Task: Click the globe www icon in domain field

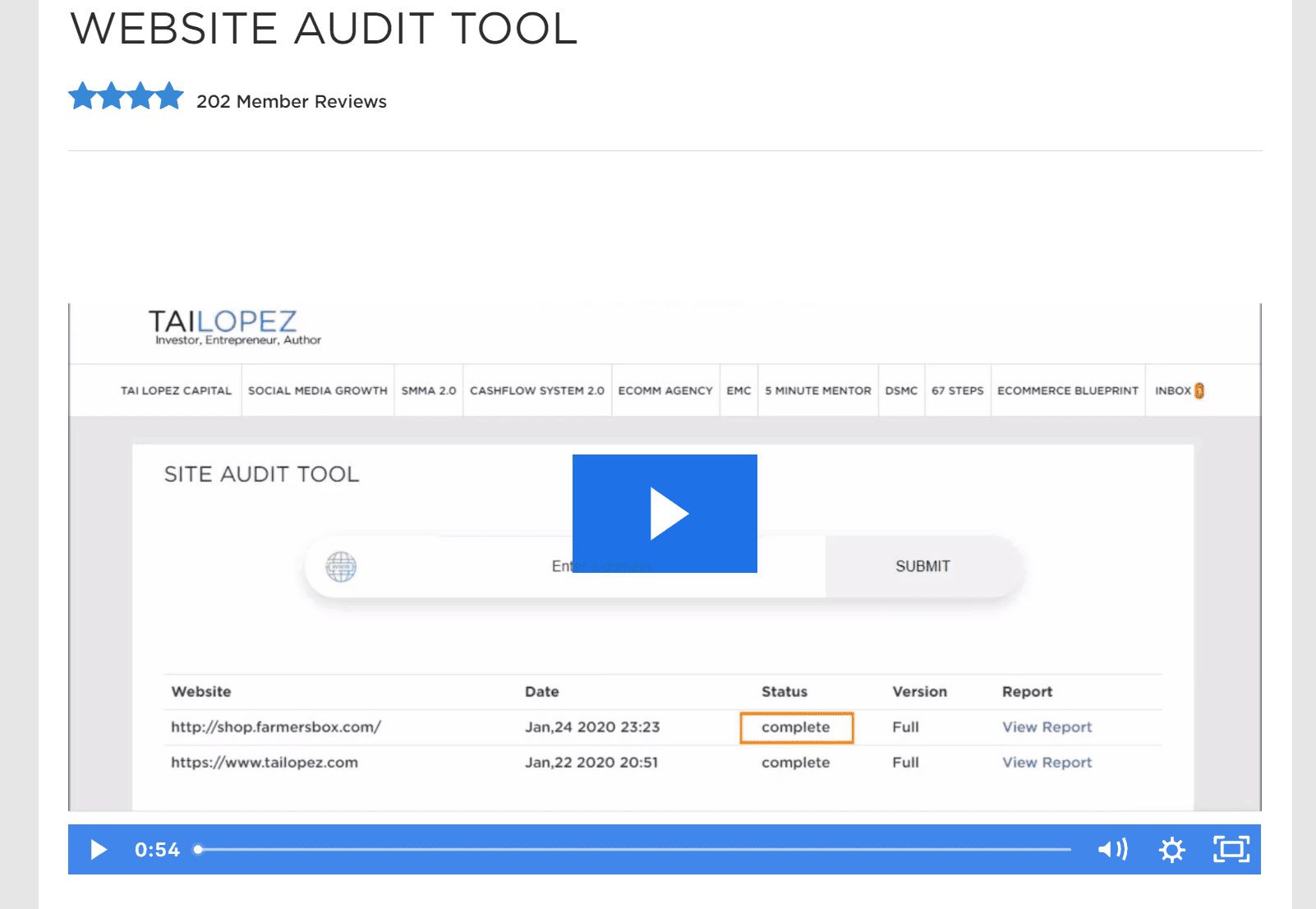Action: pyautogui.click(x=341, y=566)
